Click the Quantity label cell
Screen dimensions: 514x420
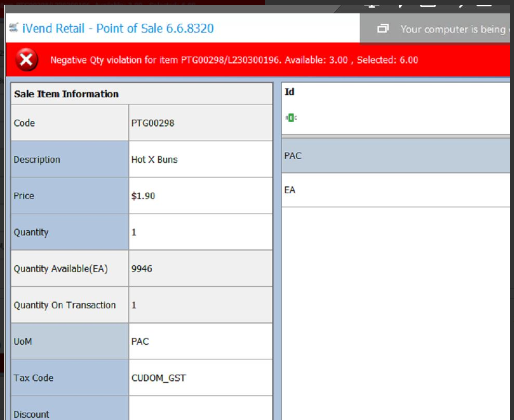click(70, 232)
